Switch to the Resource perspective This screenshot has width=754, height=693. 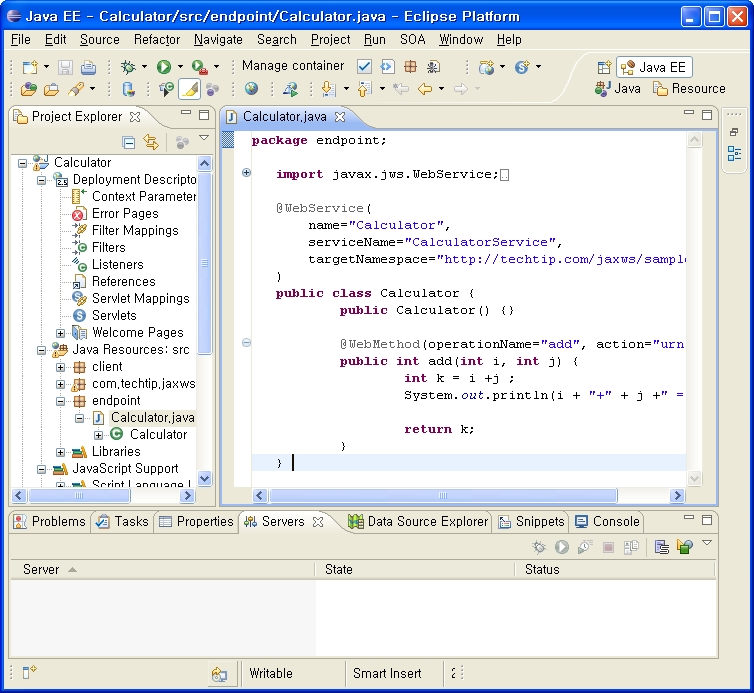point(689,88)
